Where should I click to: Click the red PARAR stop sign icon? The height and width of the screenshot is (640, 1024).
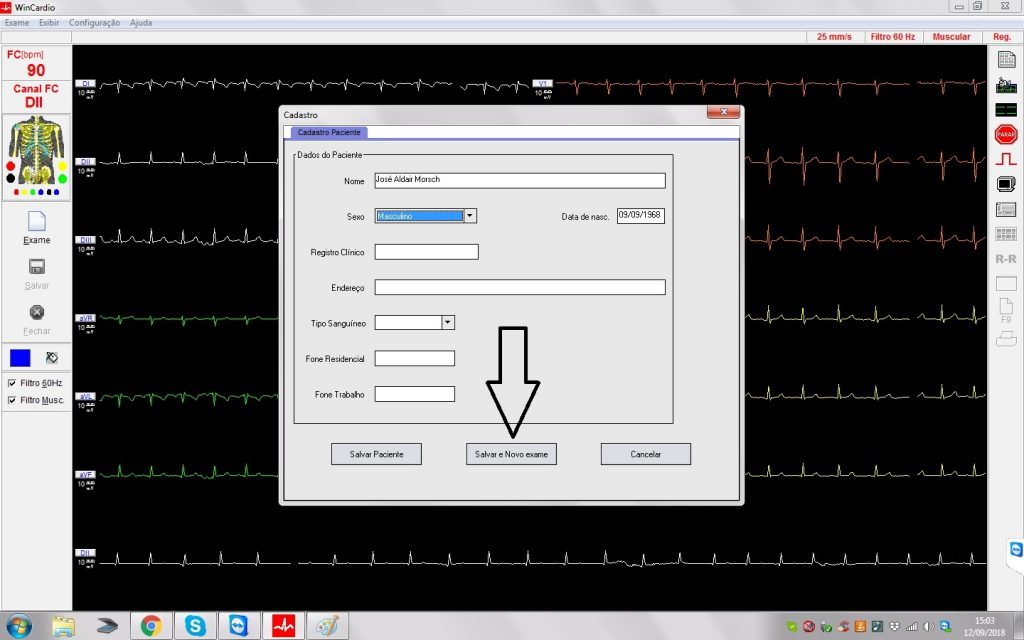pyautogui.click(x=1006, y=134)
